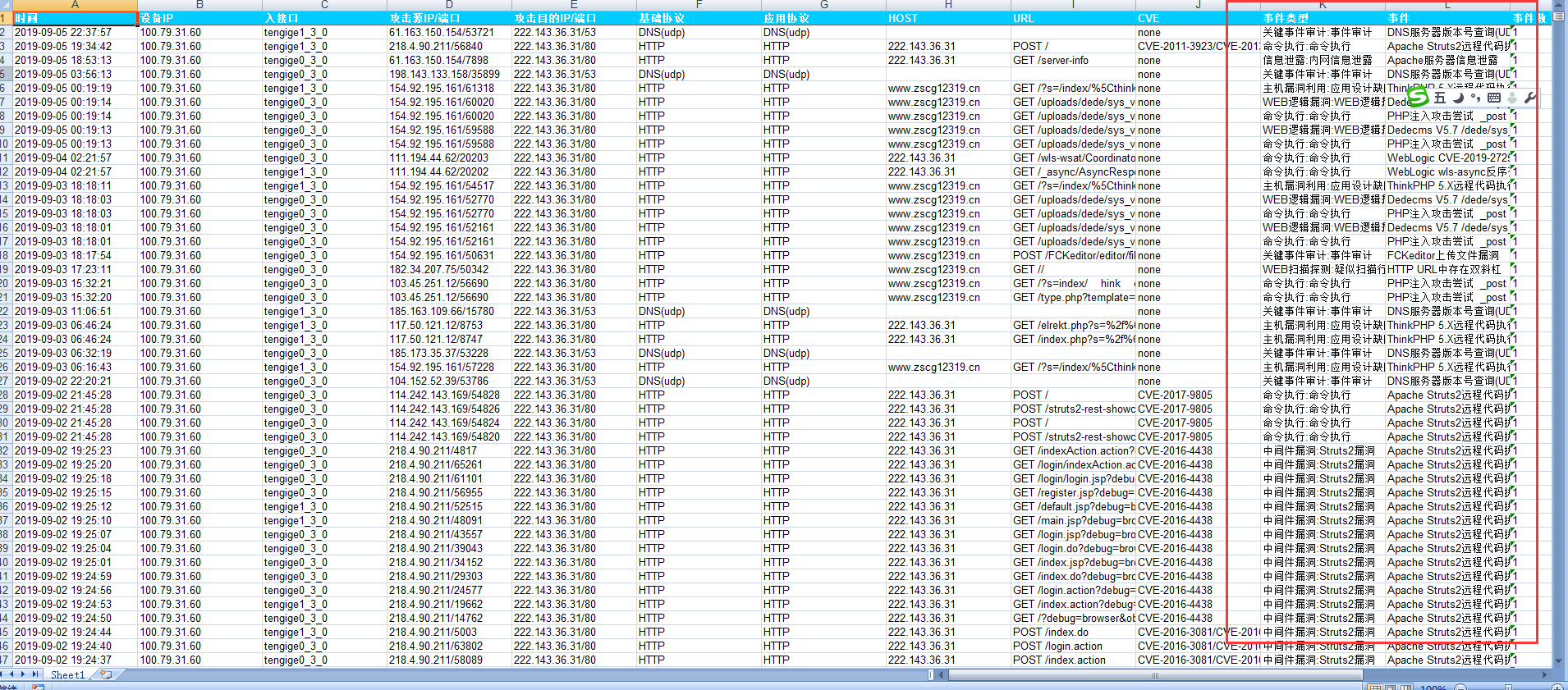Image resolution: width=1568 pixels, height=690 pixels.
Task: Select the CVE header cell
Action: point(1198,18)
